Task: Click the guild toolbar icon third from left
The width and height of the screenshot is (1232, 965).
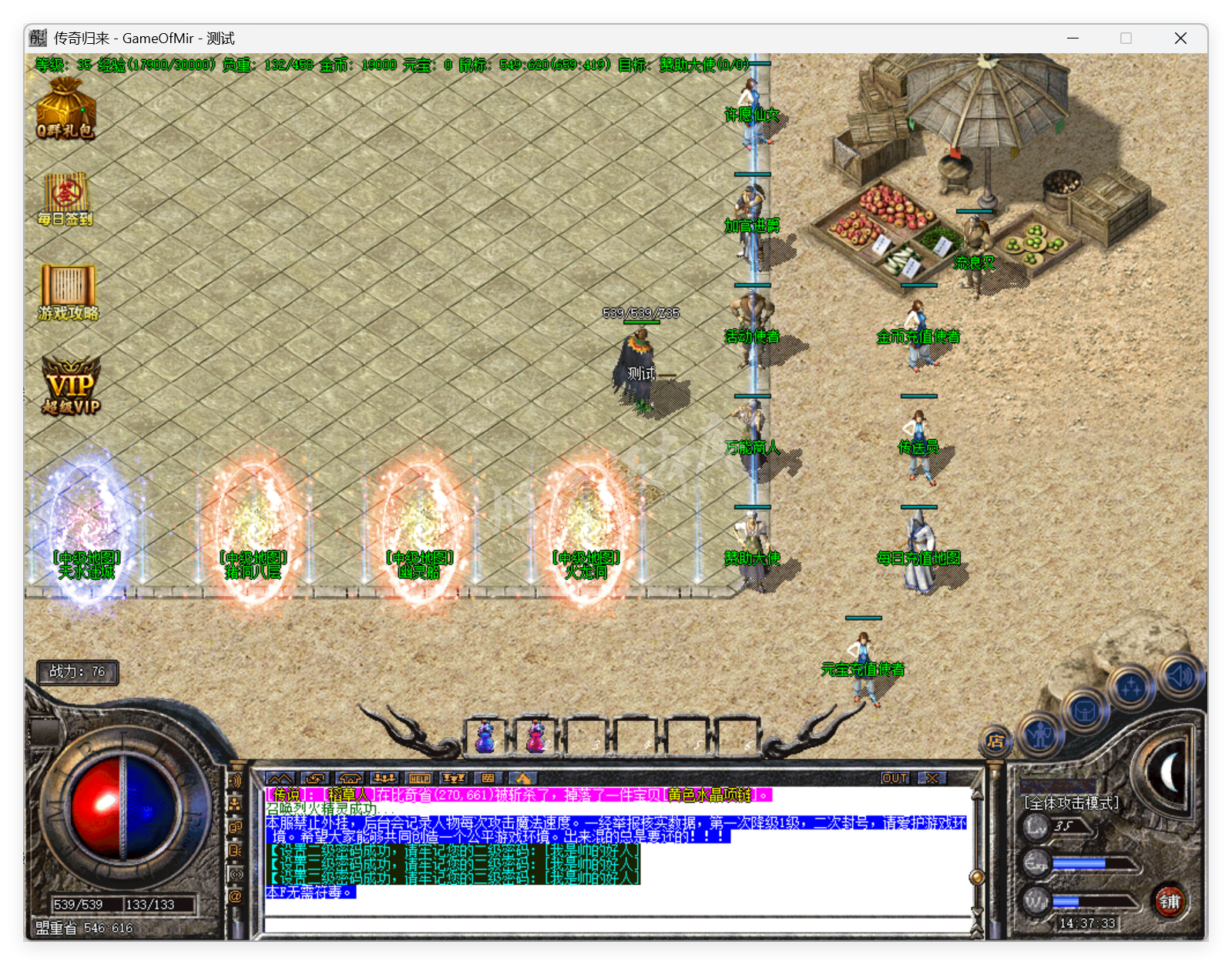Action: coord(350,778)
